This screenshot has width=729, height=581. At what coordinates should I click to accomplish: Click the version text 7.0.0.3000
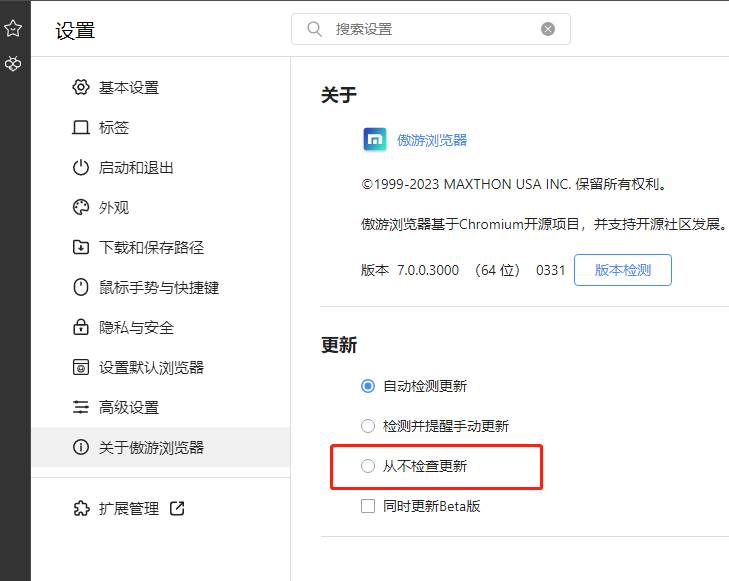(428, 270)
